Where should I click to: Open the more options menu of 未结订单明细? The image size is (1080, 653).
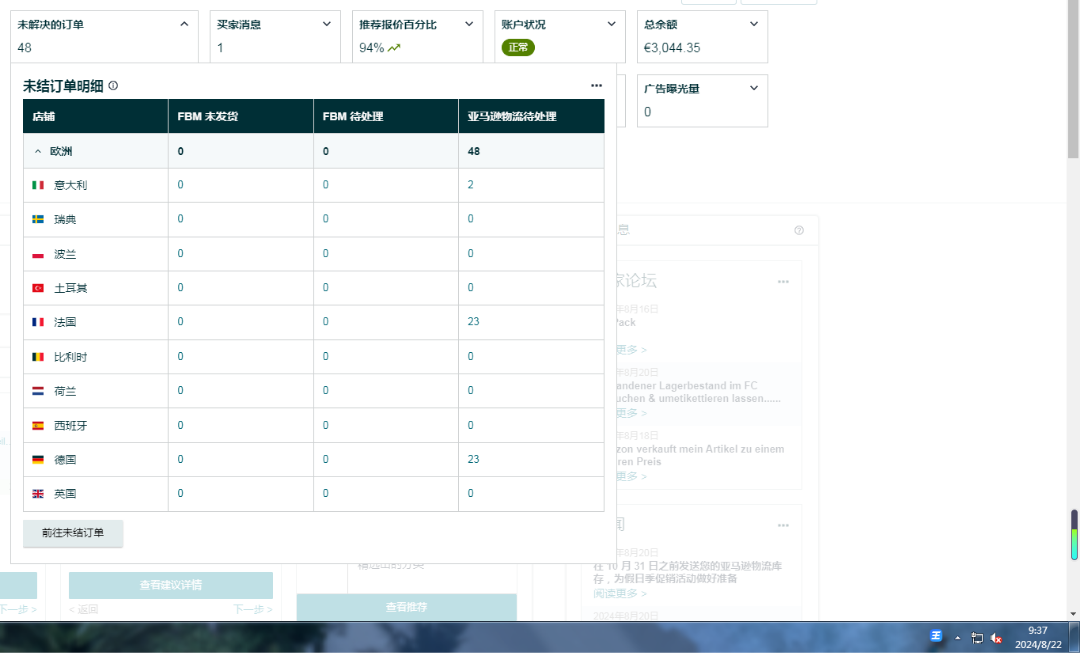click(596, 85)
